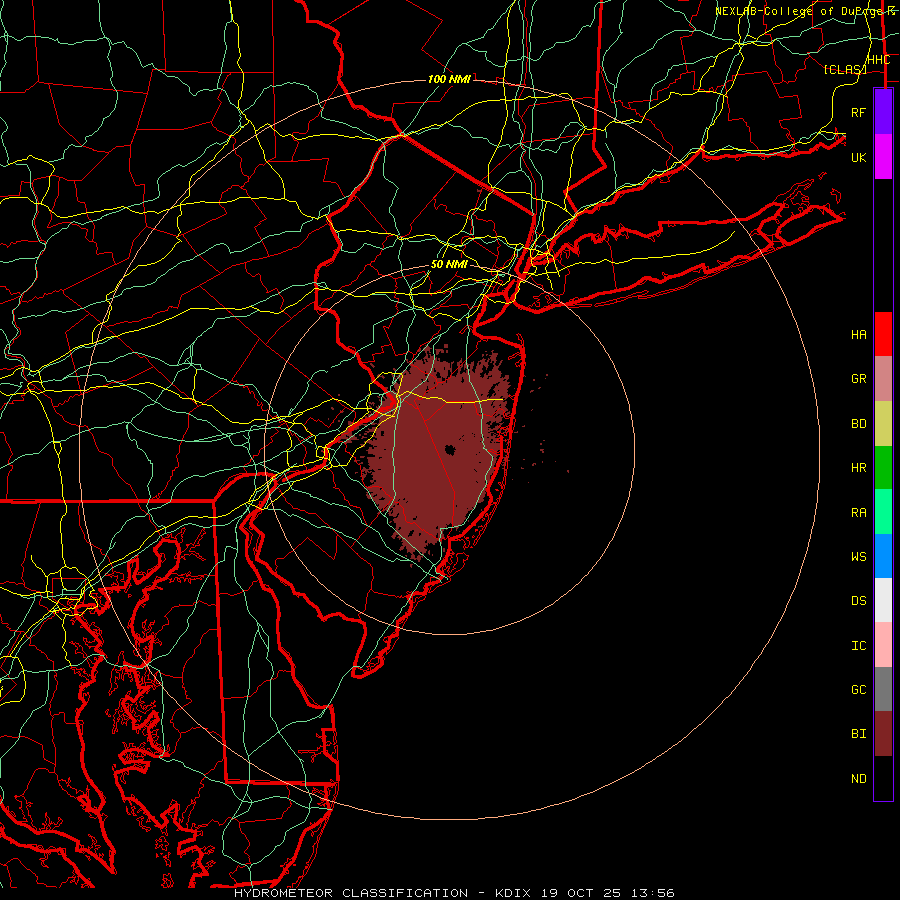Screen dimensions: 900x900
Task: Click the KDIX radar site identifier
Action: coord(515,893)
